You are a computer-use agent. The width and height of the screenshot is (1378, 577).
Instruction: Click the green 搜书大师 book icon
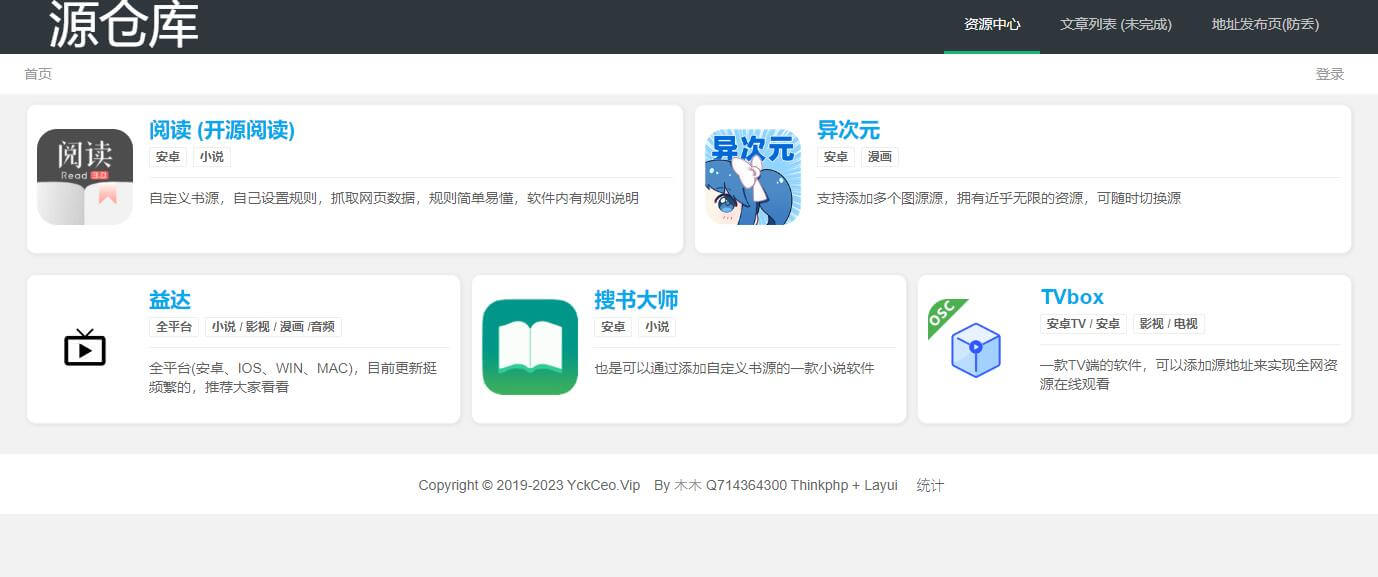coord(530,347)
